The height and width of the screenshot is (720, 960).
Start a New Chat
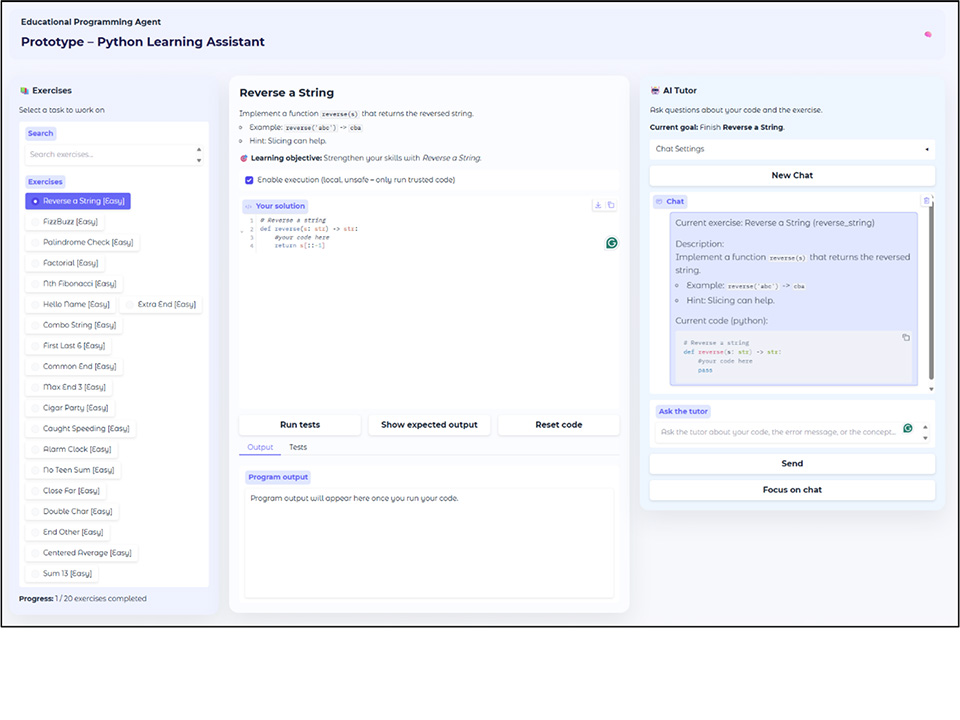[792, 176]
